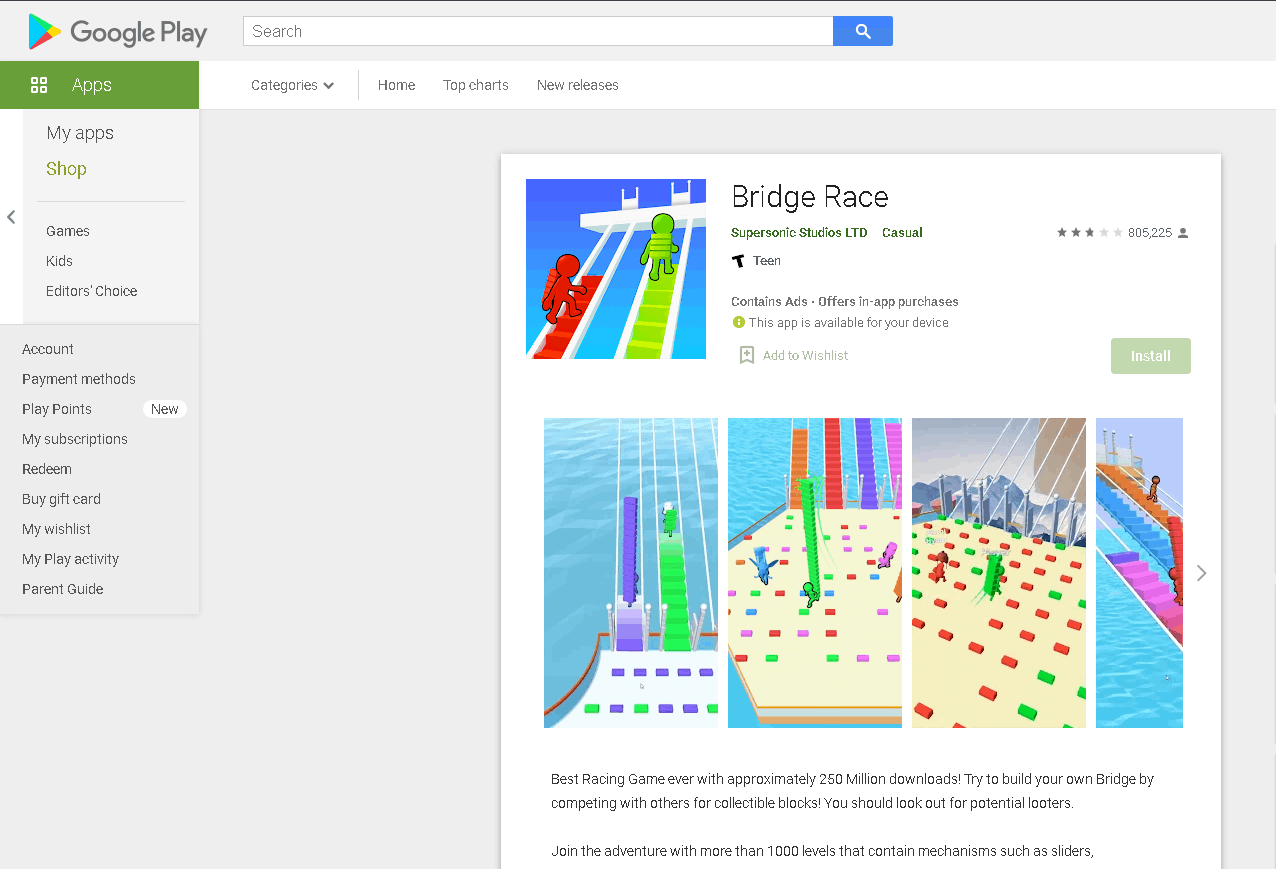Open Play Points
The image size is (1276, 869).
(57, 409)
